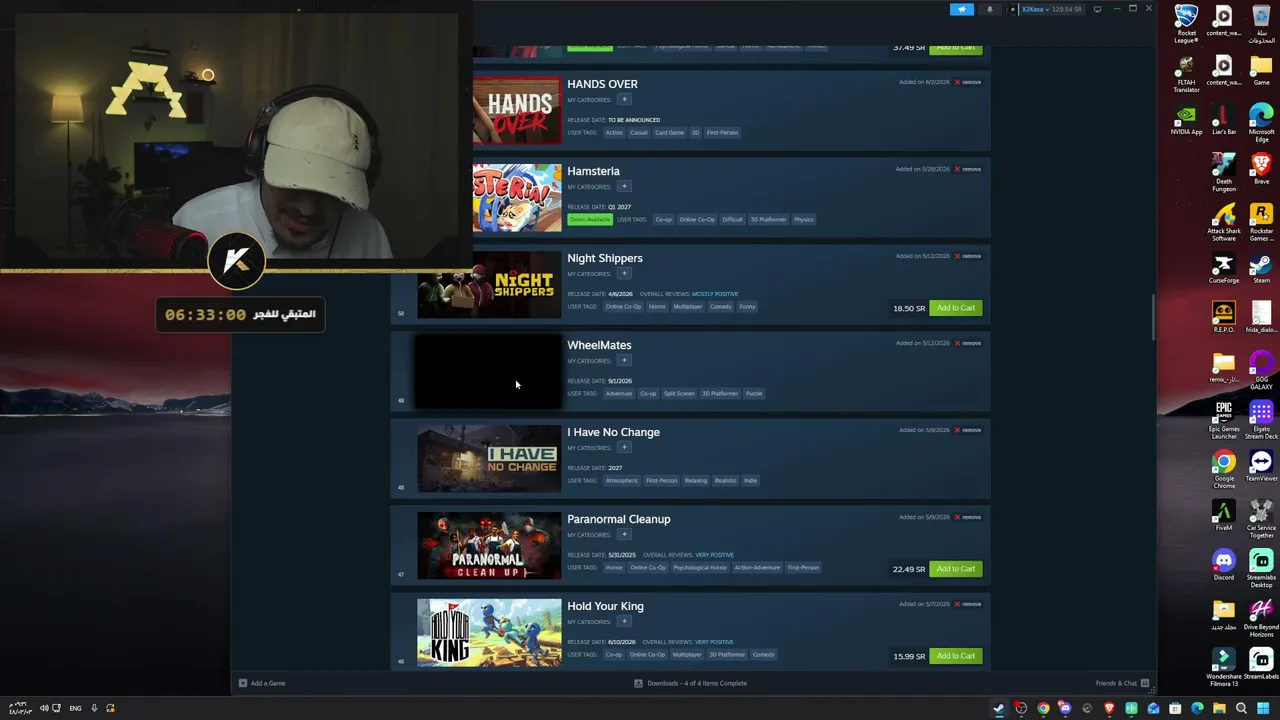This screenshot has width=1280, height=720.
Task: Launch TeamViewer desktop shortcut
Action: coord(1261,466)
